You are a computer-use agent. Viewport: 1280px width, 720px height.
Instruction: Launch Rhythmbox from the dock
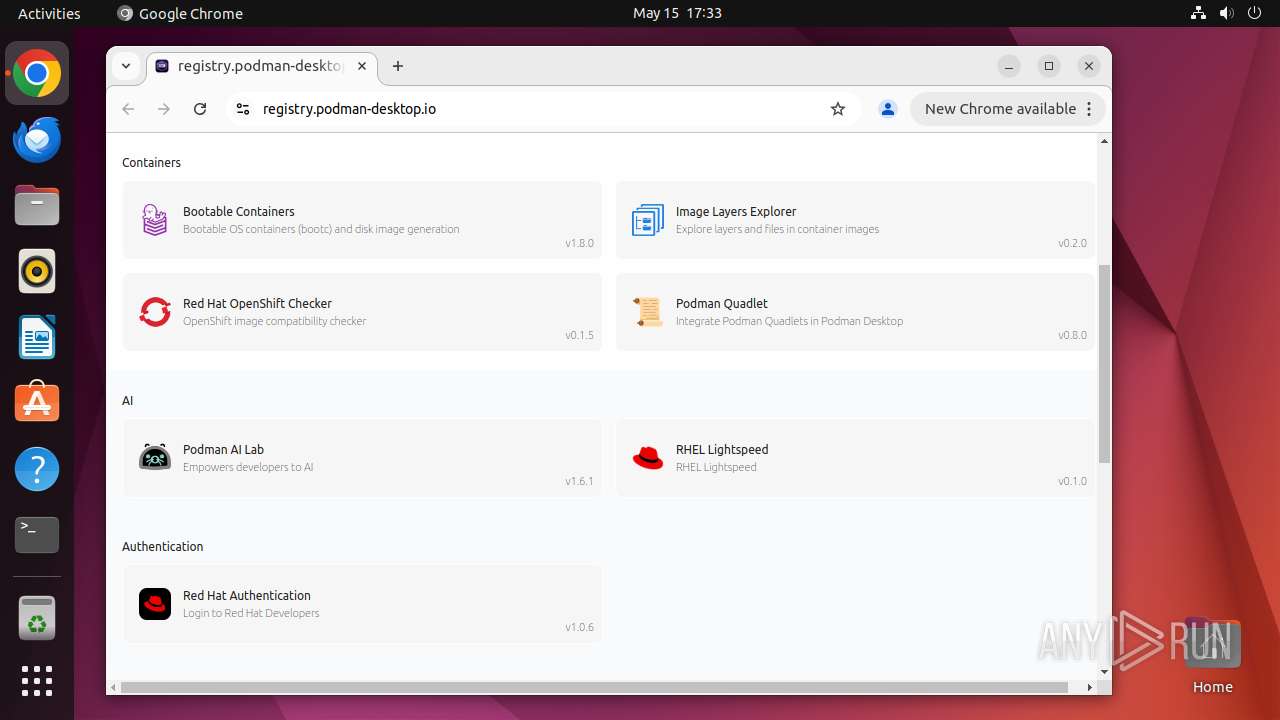(37, 271)
